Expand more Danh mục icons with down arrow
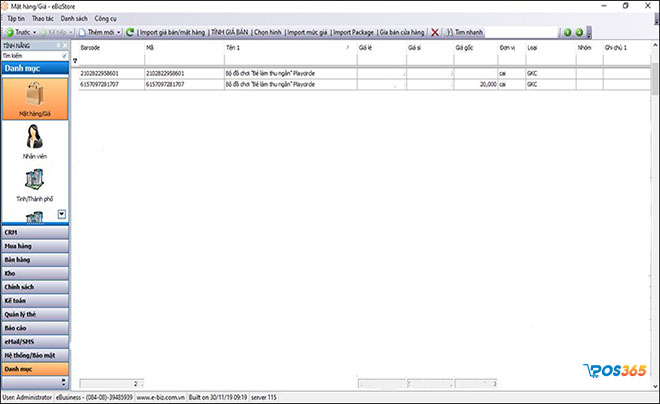This screenshot has width=660, height=404. [61, 214]
